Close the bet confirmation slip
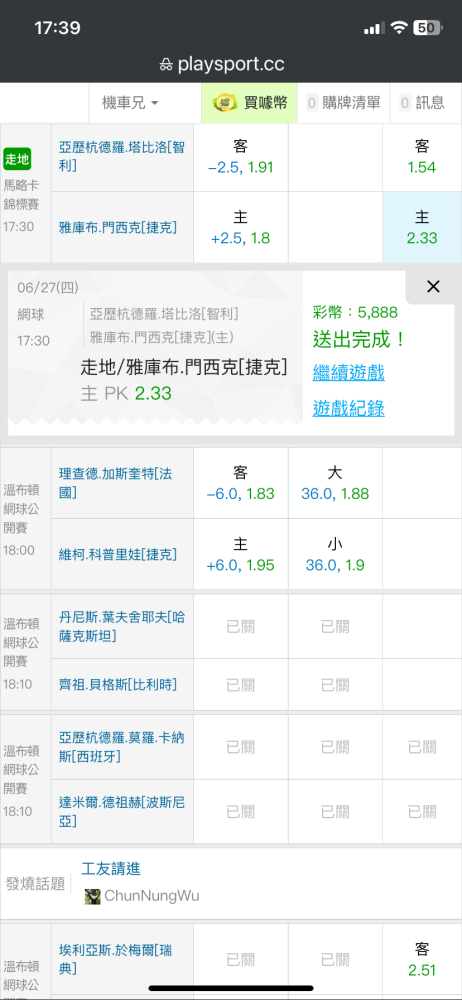462x1000 pixels. click(x=433, y=287)
